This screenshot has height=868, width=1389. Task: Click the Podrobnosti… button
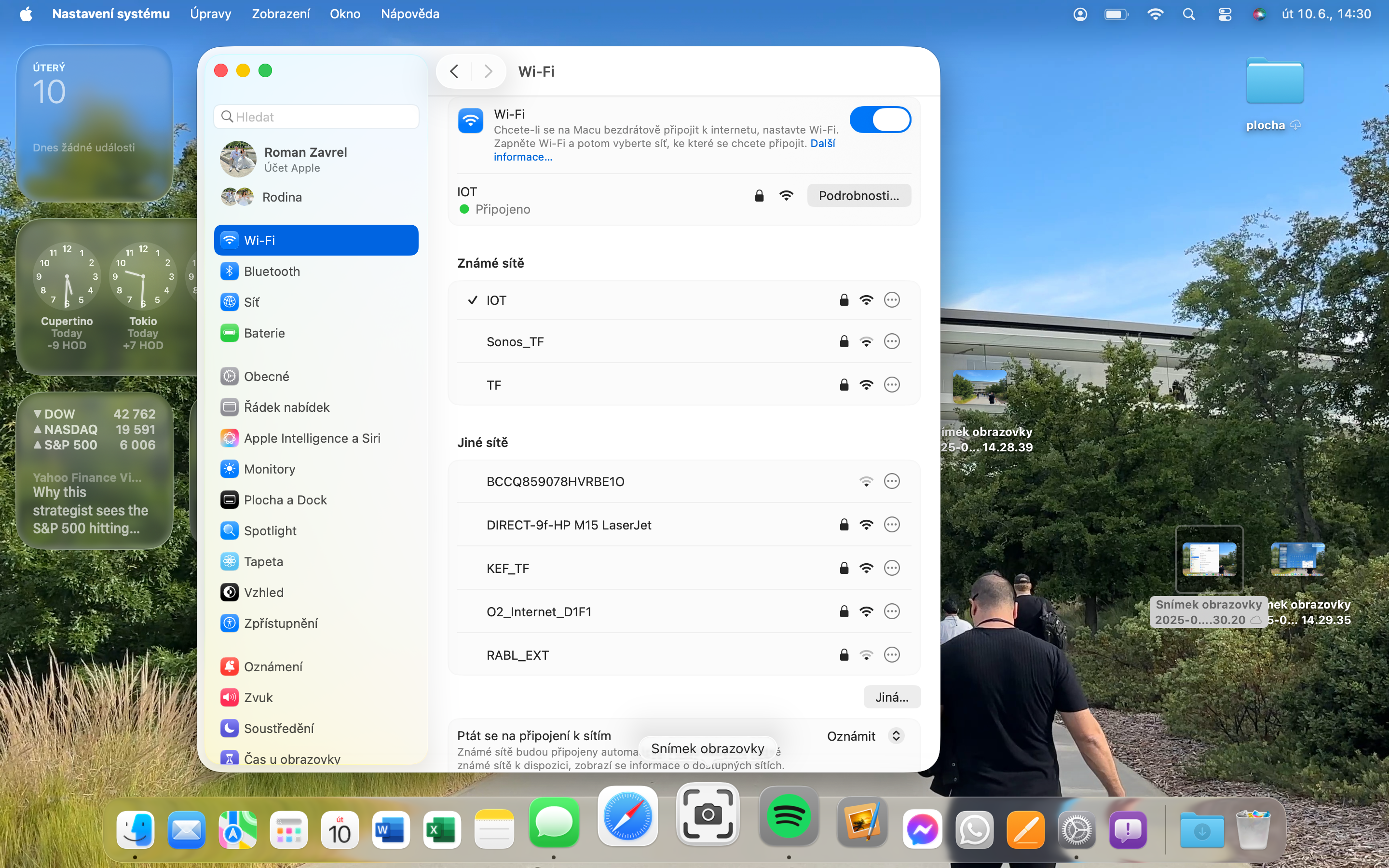coord(858,196)
